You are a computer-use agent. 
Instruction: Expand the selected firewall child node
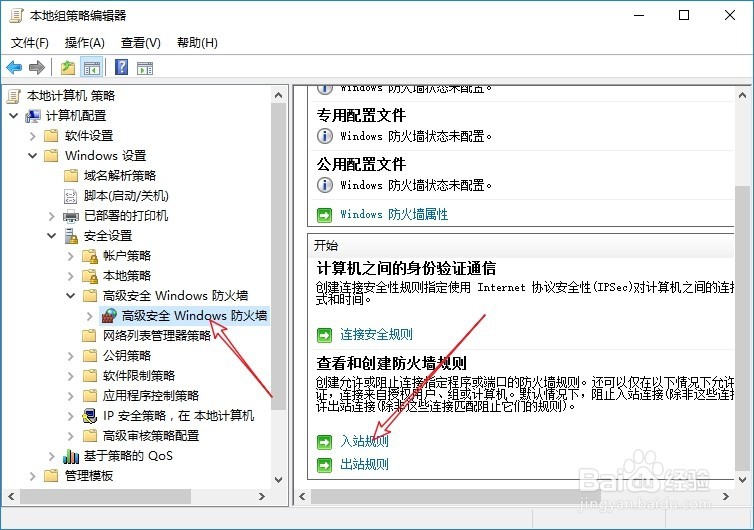90,316
